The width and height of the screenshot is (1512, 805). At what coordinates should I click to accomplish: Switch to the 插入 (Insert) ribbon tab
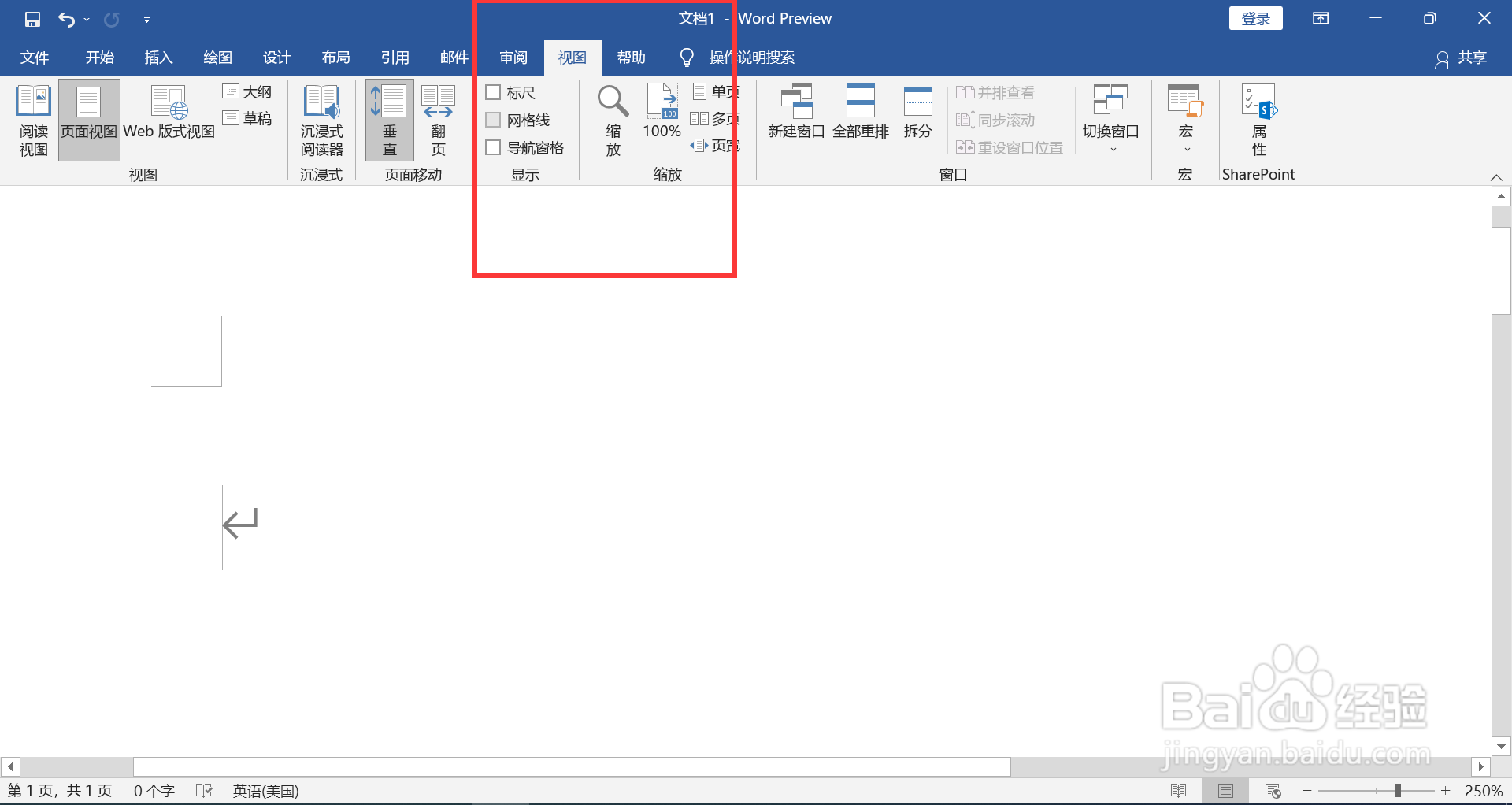(x=158, y=57)
